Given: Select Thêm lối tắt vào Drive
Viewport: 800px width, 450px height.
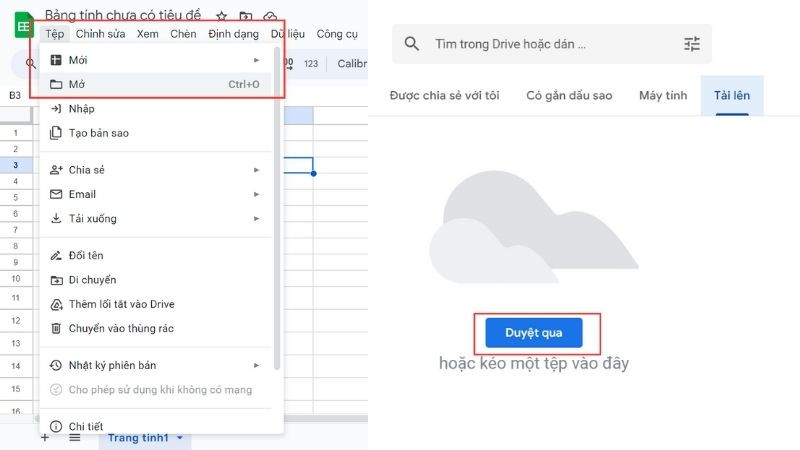Looking at the screenshot, I should 156,304.
